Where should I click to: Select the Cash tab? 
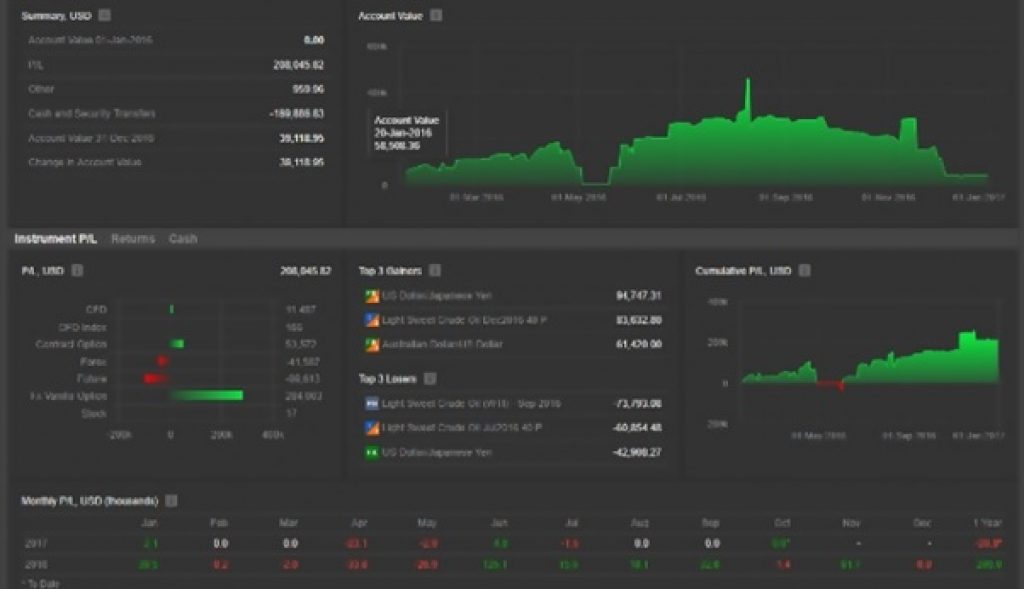tap(183, 239)
